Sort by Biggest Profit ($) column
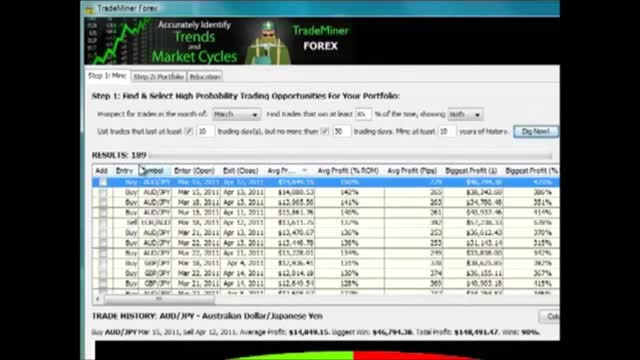 pyautogui.click(x=471, y=171)
